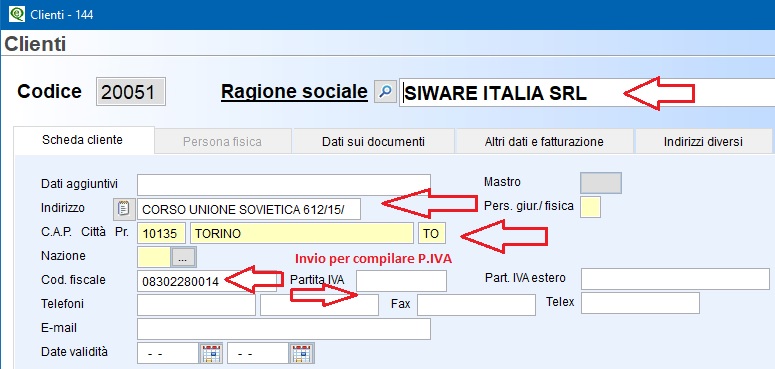
Task: Open the Indirizzi diversi tab
Action: pos(704,142)
